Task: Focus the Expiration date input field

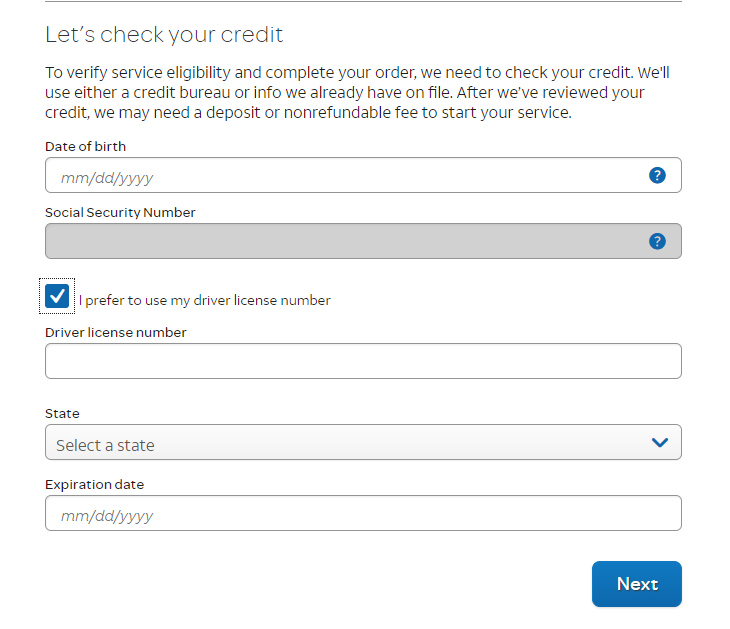Action: (x=363, y=514)
